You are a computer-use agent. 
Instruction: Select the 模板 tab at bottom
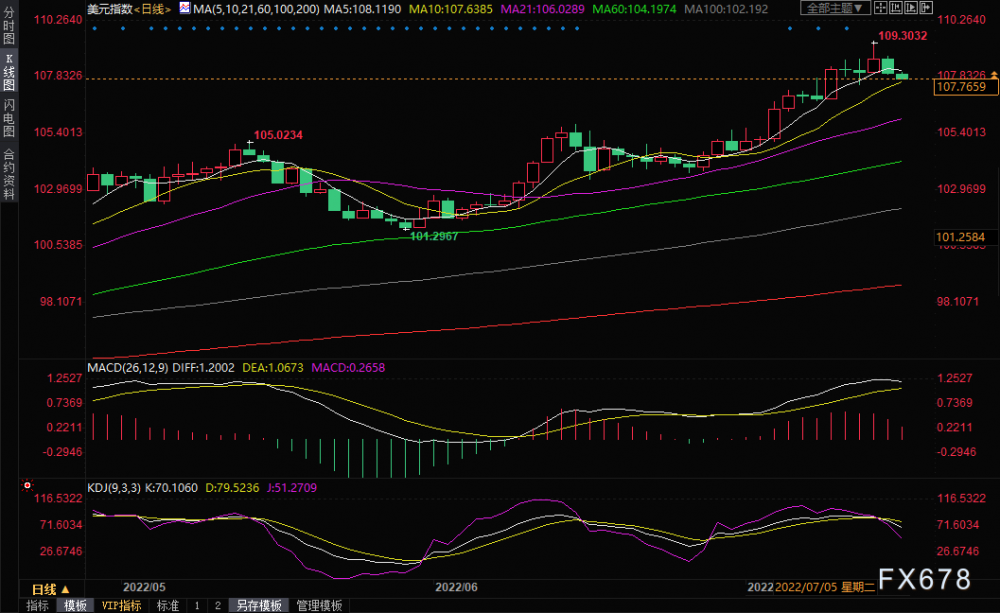point(75,605)
